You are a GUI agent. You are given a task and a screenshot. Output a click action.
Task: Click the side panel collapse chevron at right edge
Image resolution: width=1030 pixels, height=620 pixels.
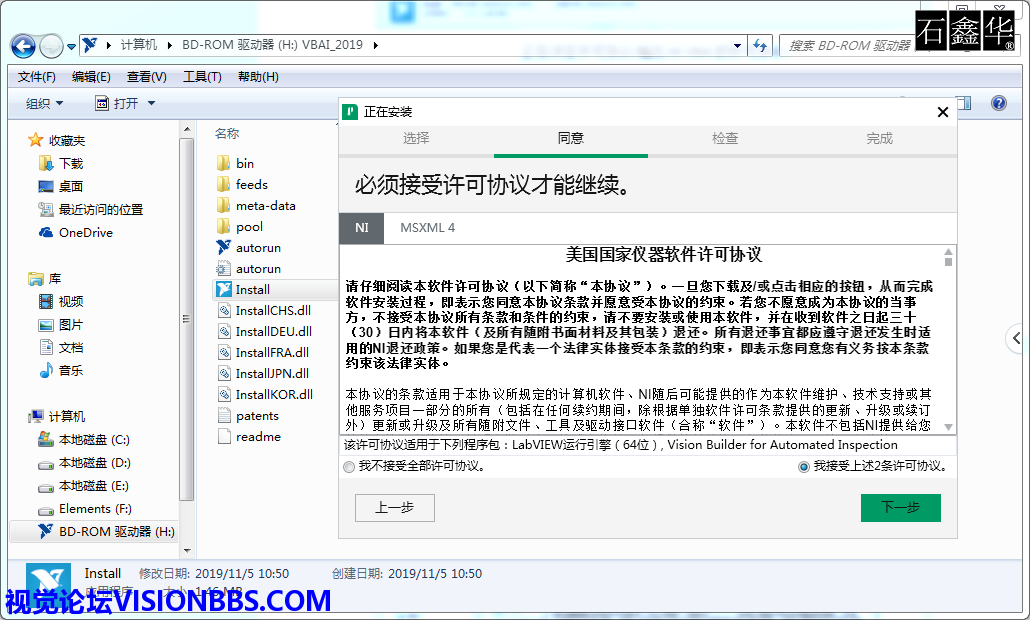(1017, 338)
